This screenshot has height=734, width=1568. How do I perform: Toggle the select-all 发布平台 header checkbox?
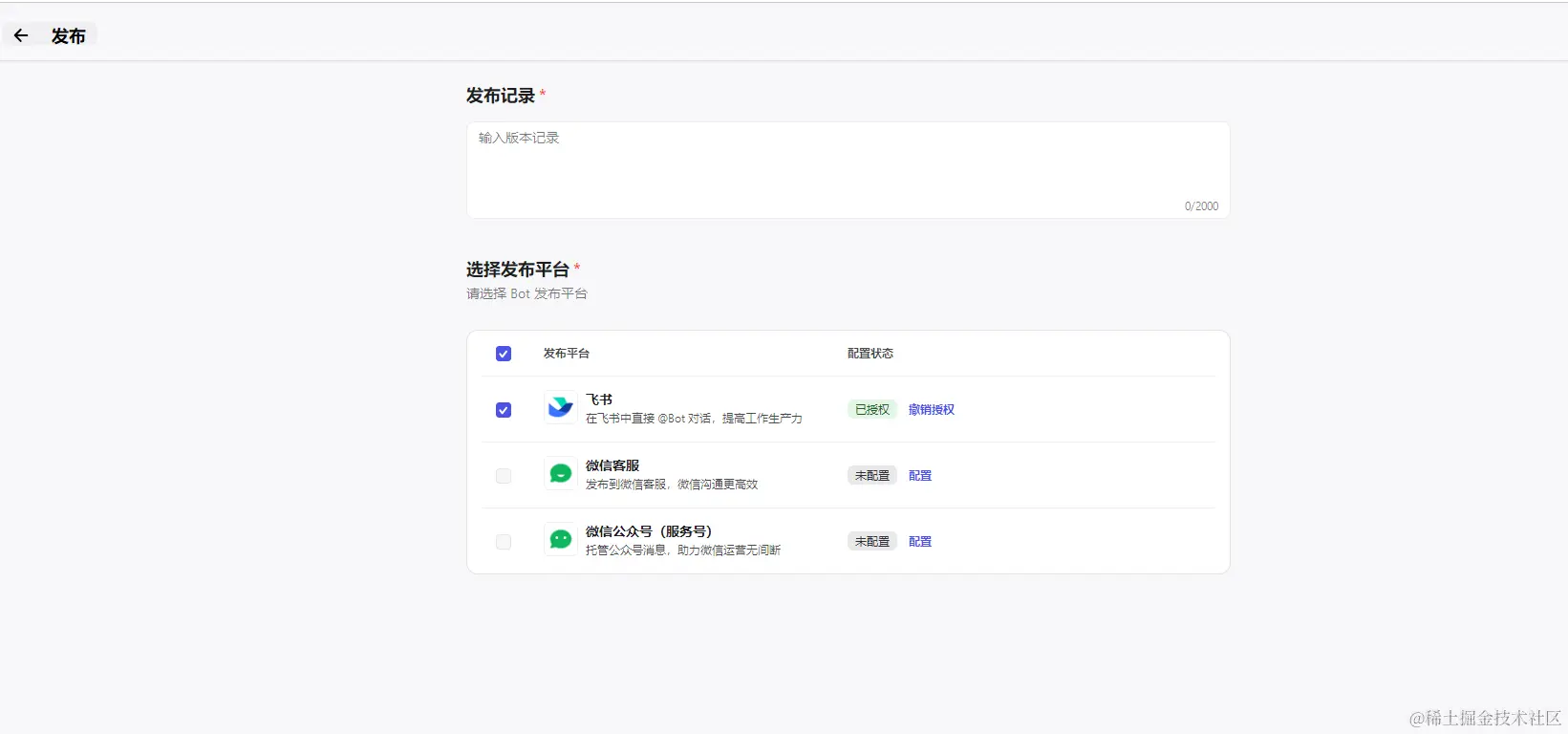(x=504, y=354)
